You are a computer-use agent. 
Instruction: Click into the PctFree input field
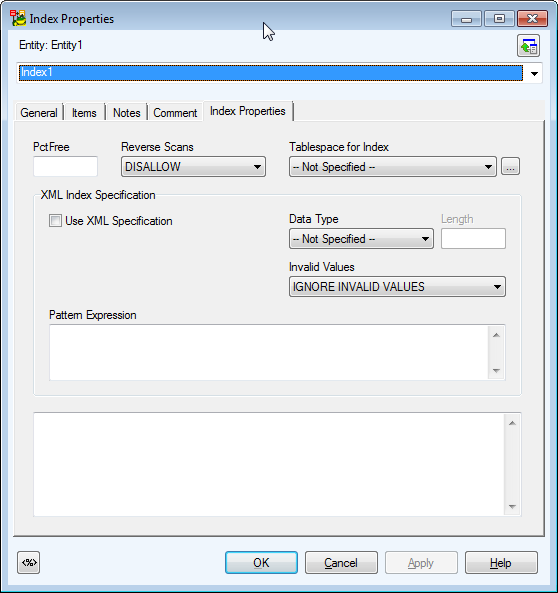(65, 166)
